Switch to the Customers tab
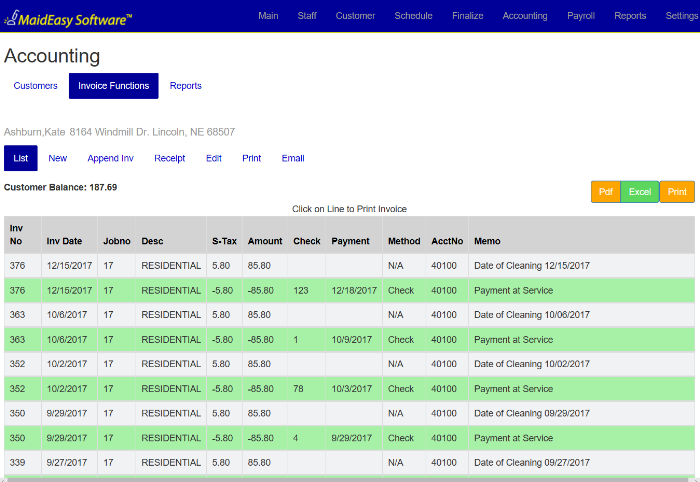Screen dimensions: 700x482 tap(36, 86)
